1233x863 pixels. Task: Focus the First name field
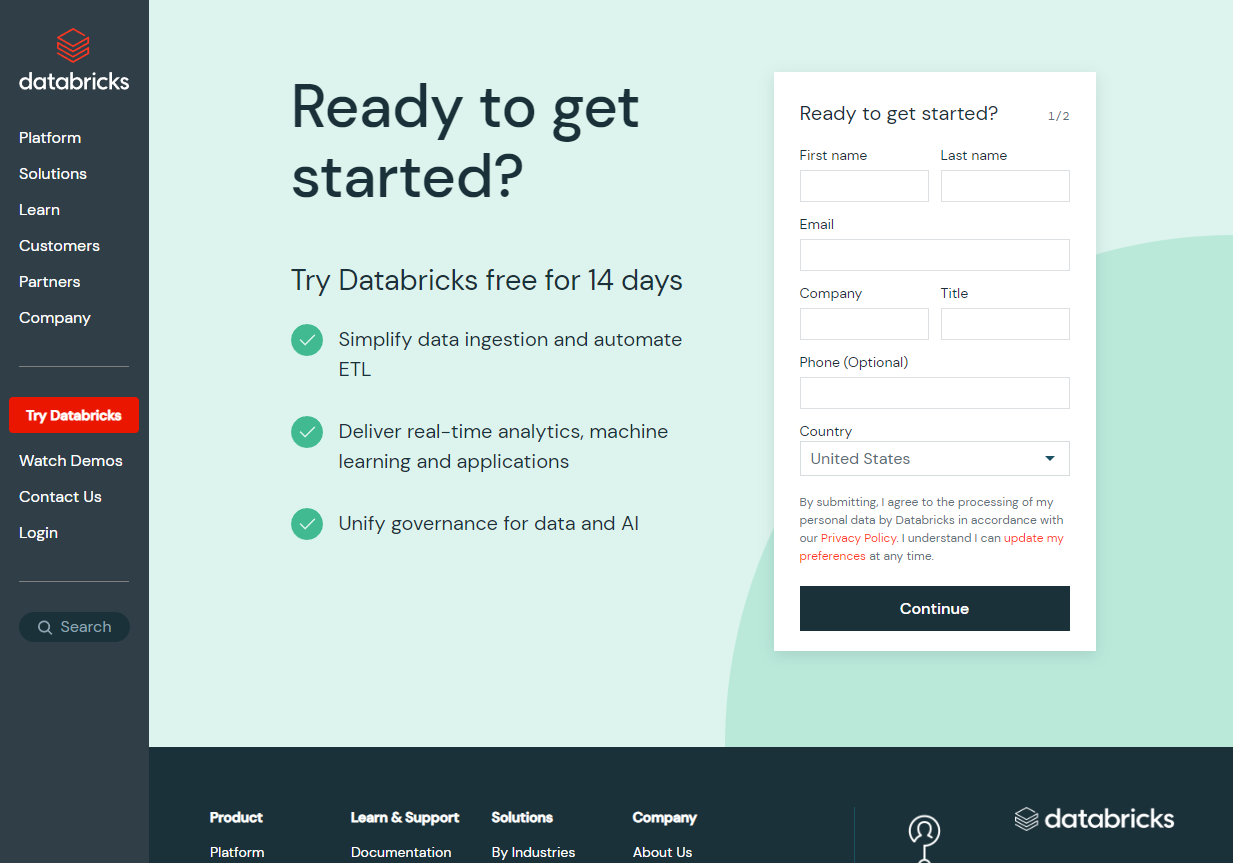coord(864,186)
